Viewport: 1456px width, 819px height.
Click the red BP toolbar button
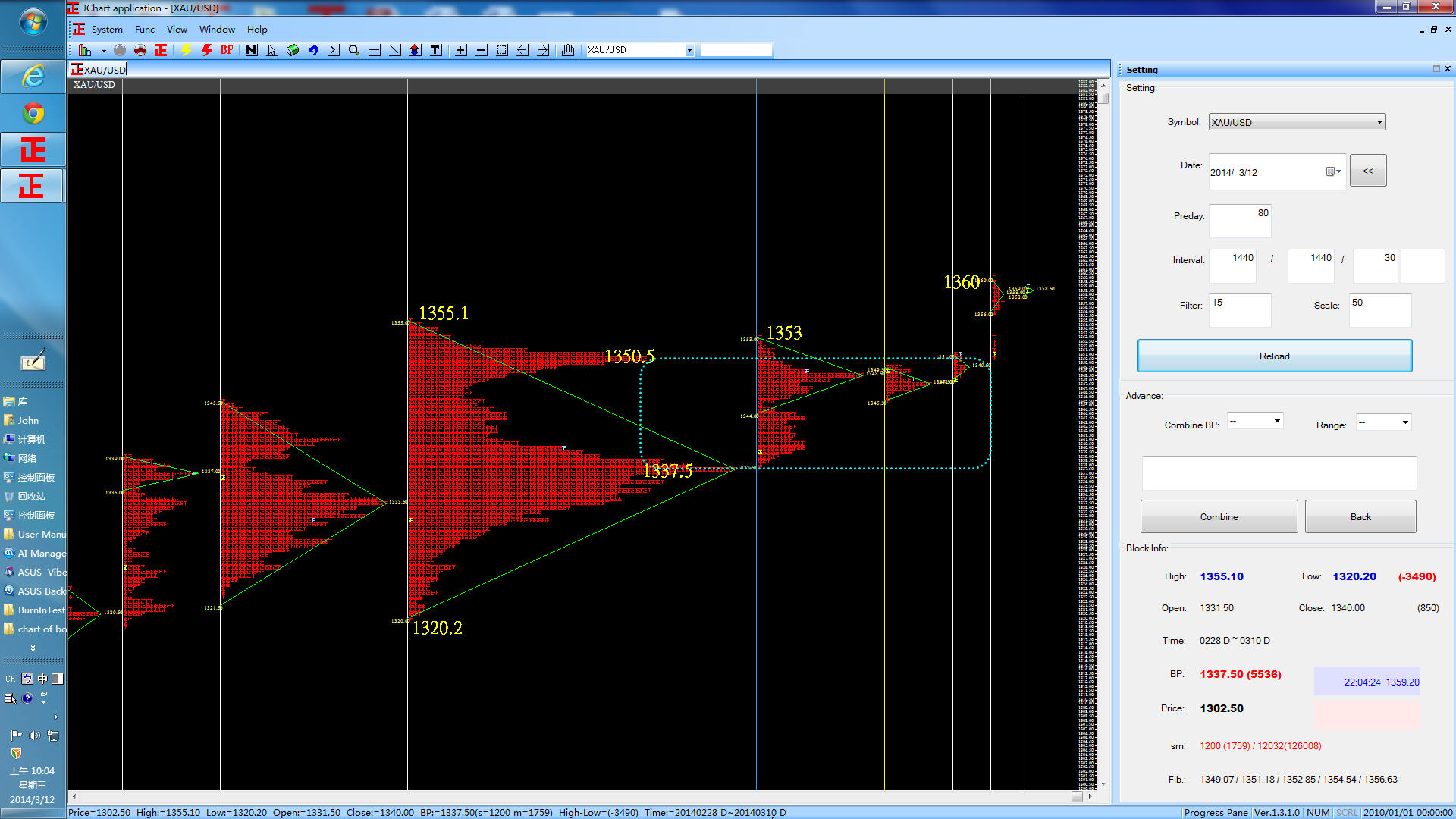click(x=227, y=50)
